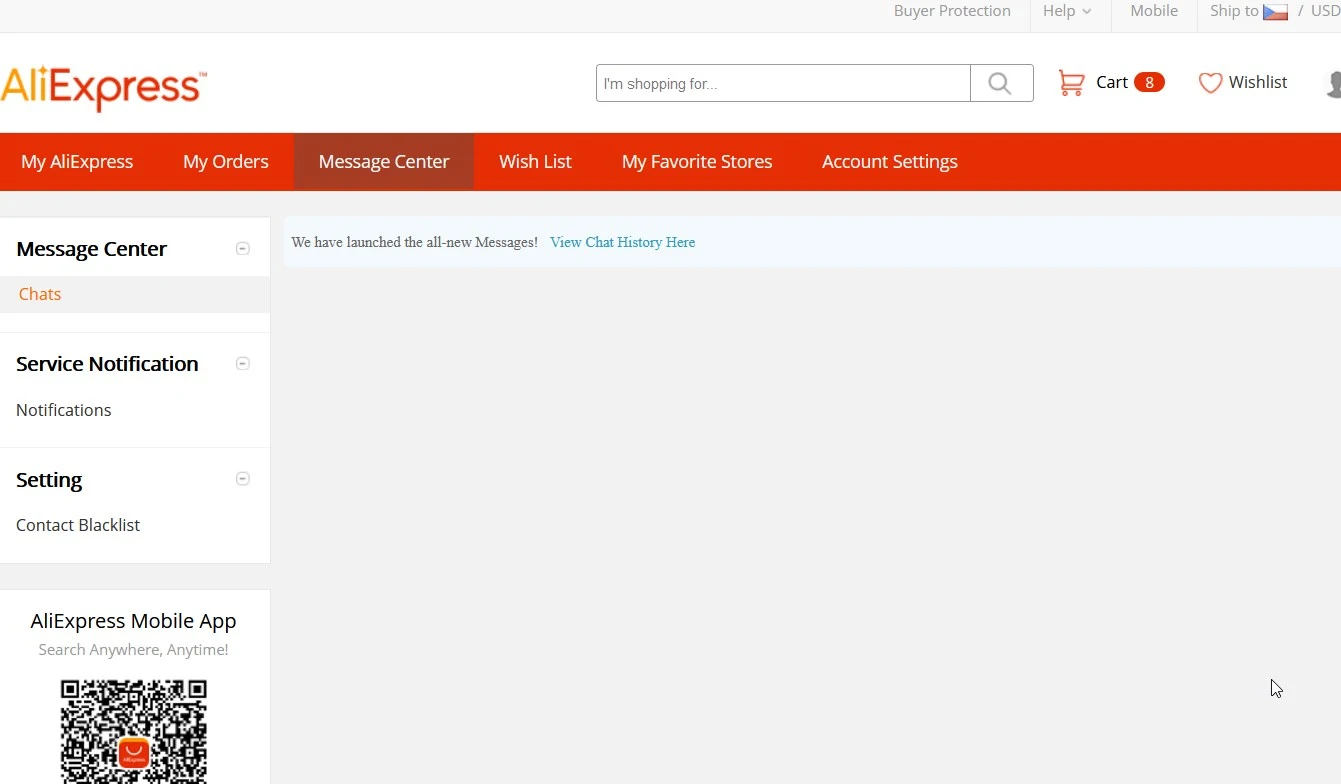The image size is (1341, 784).
Task: Click the cart count badge showing 8
Action: pyautogui.click(x=1149, y=82)
